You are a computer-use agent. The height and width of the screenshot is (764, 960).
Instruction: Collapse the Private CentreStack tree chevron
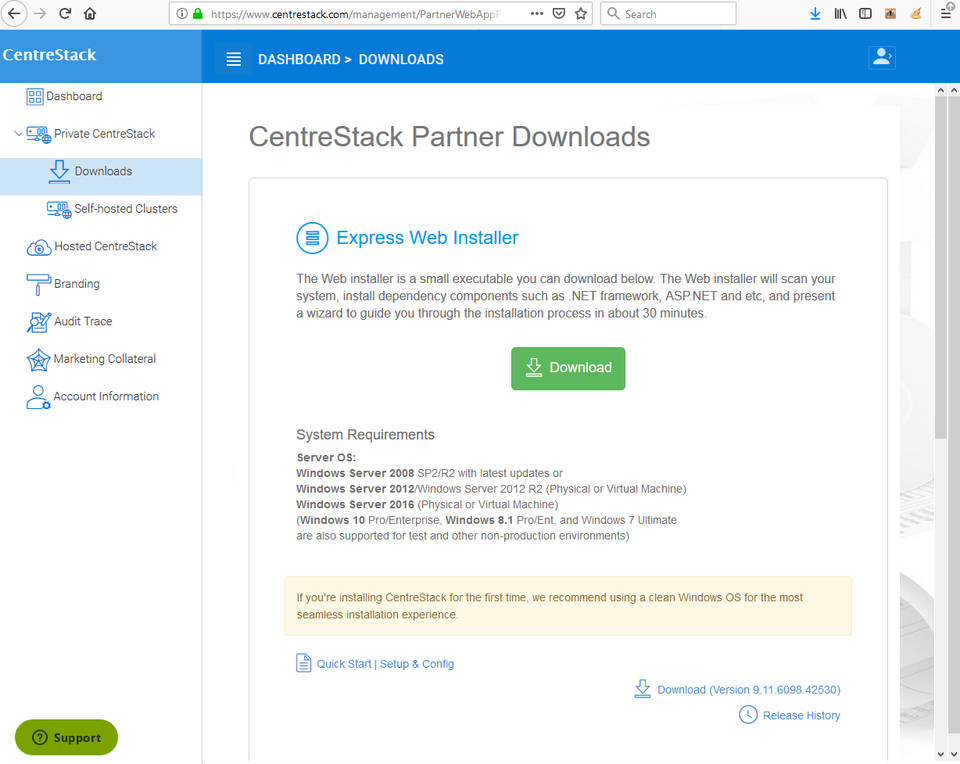tap(17, 133)
